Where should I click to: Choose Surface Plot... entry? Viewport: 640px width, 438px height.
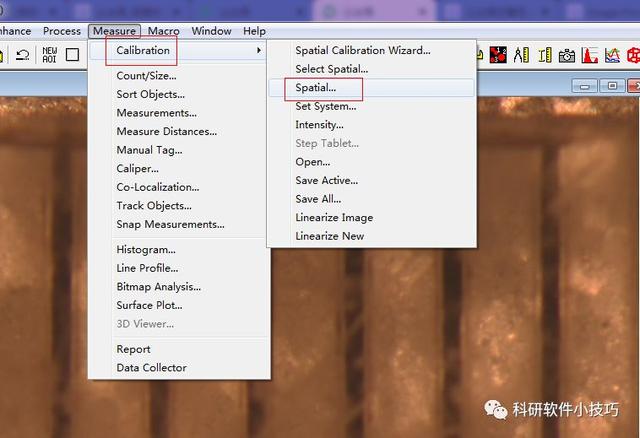coord(178,305)
